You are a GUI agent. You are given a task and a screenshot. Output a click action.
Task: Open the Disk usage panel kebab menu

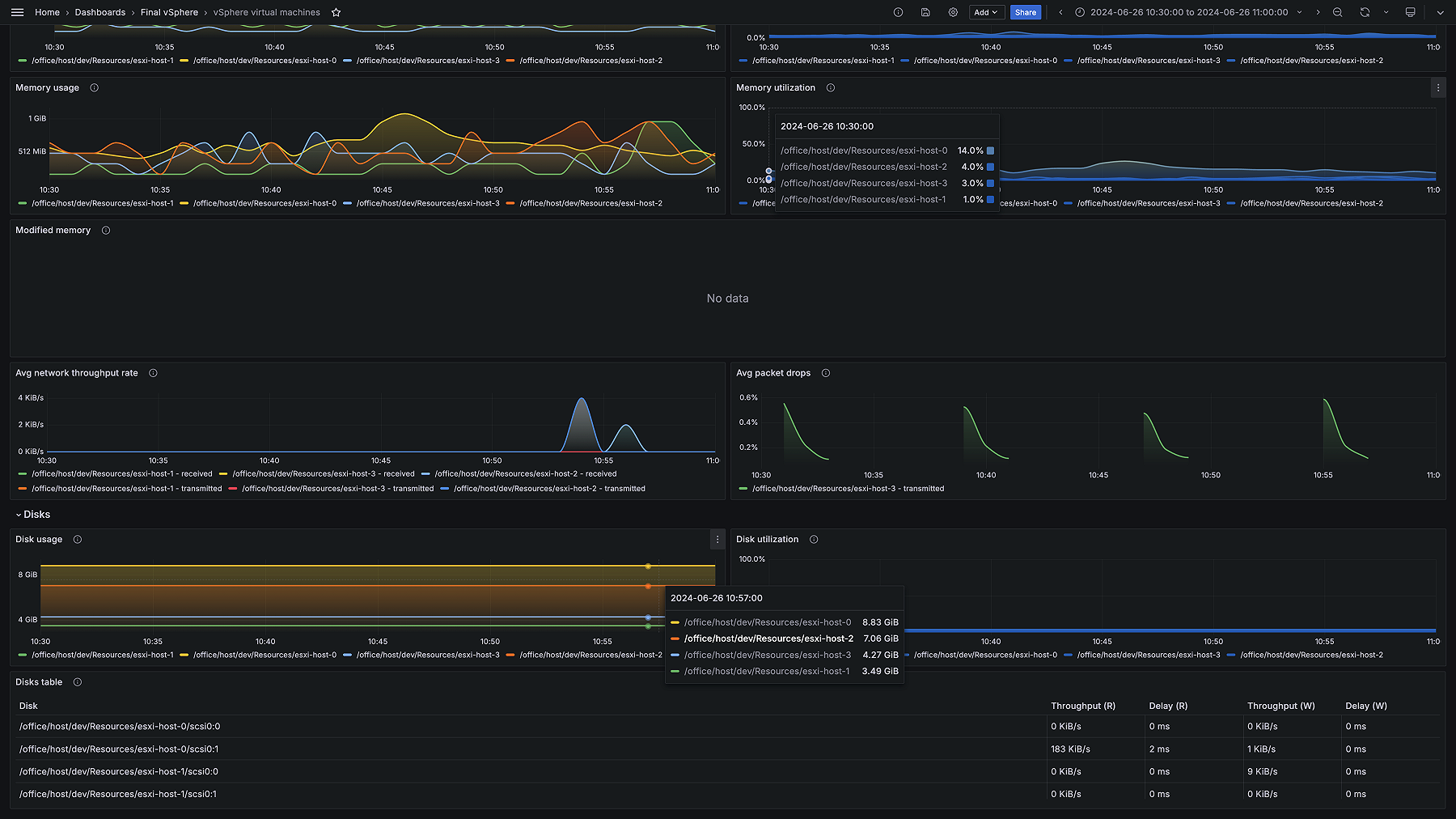tap(717, 539)
